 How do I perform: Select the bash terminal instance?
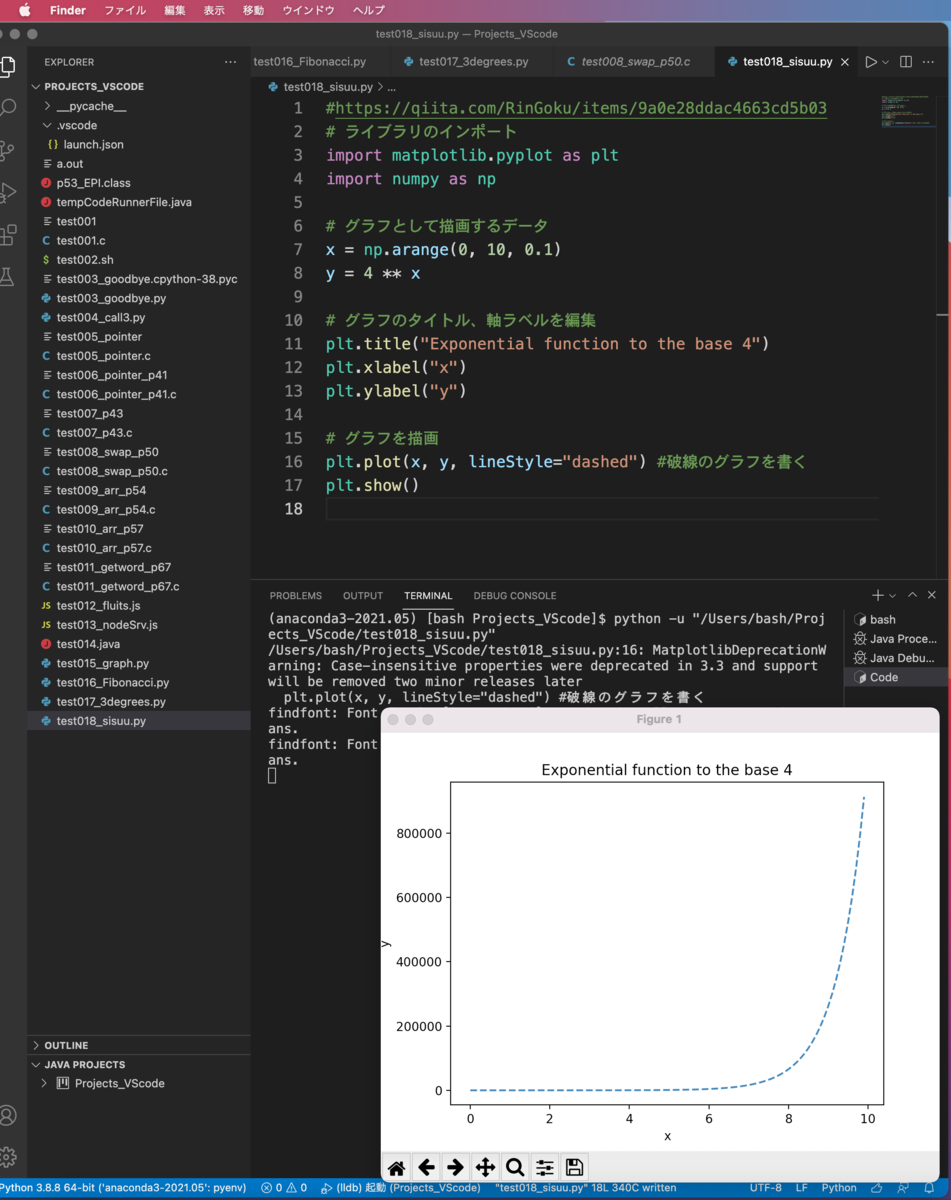[x=896, y=620]
